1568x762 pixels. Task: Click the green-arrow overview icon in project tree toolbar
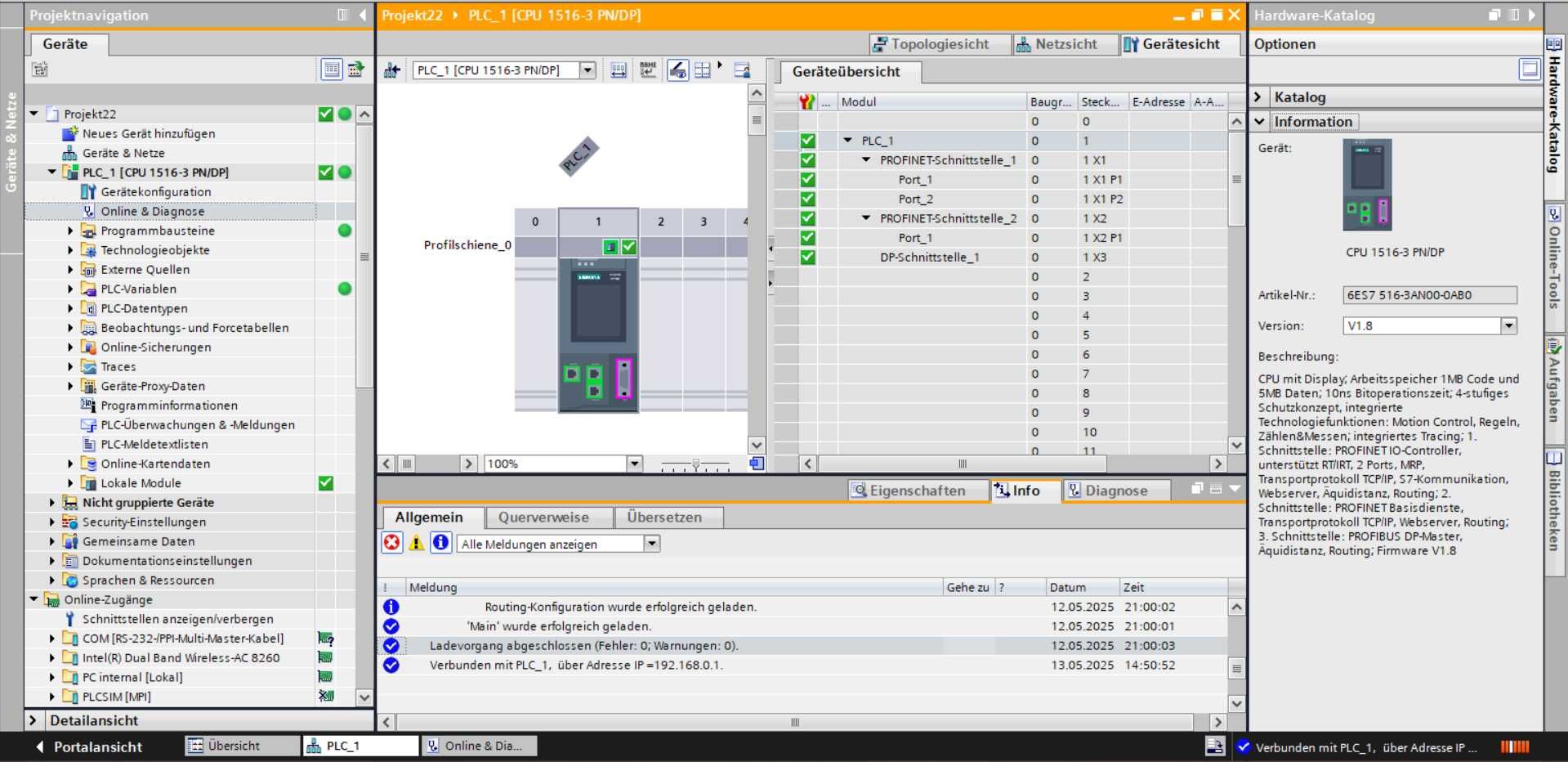[x=356, y=69]
